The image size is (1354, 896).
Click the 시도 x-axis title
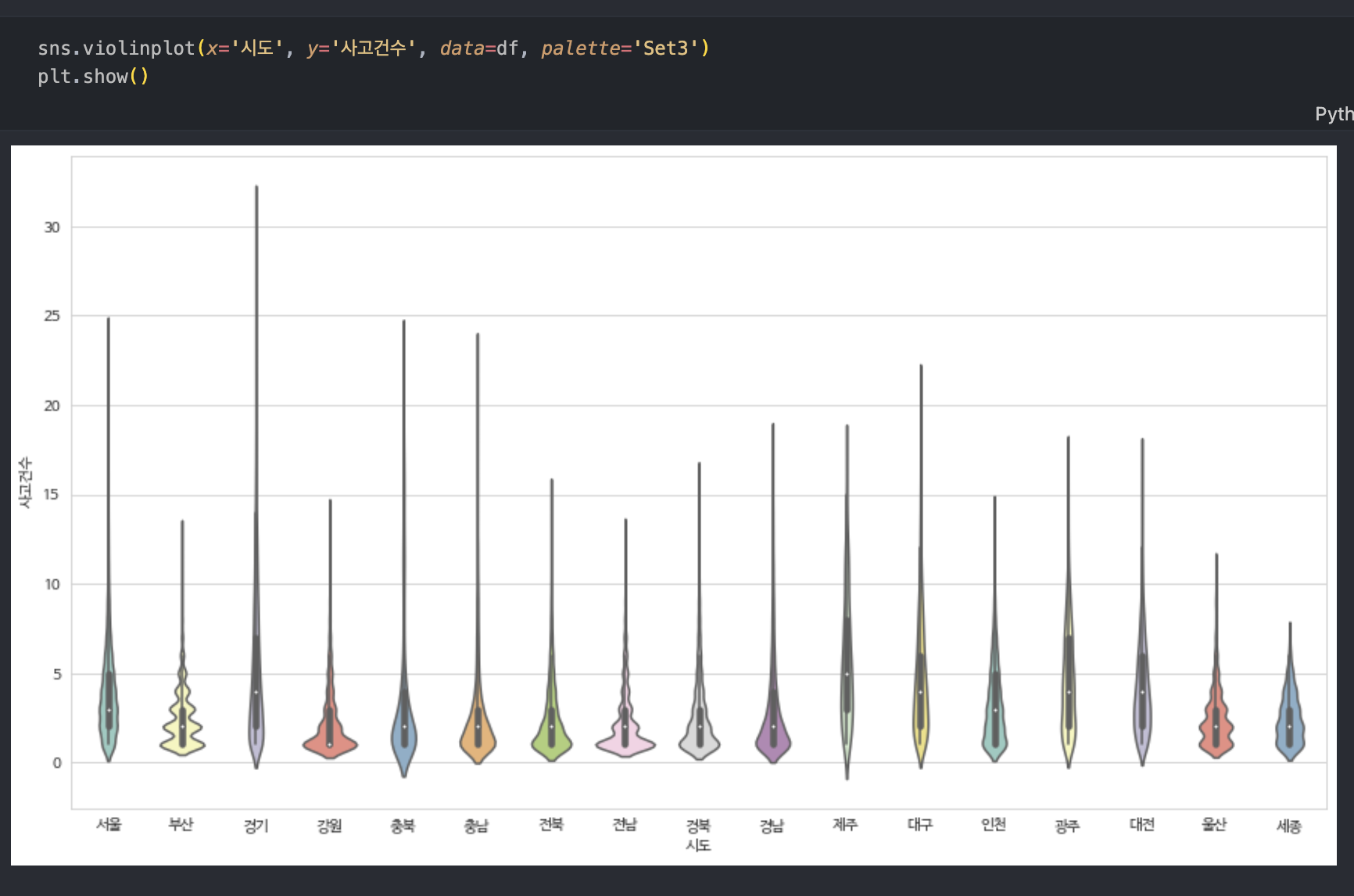(698, 845)
